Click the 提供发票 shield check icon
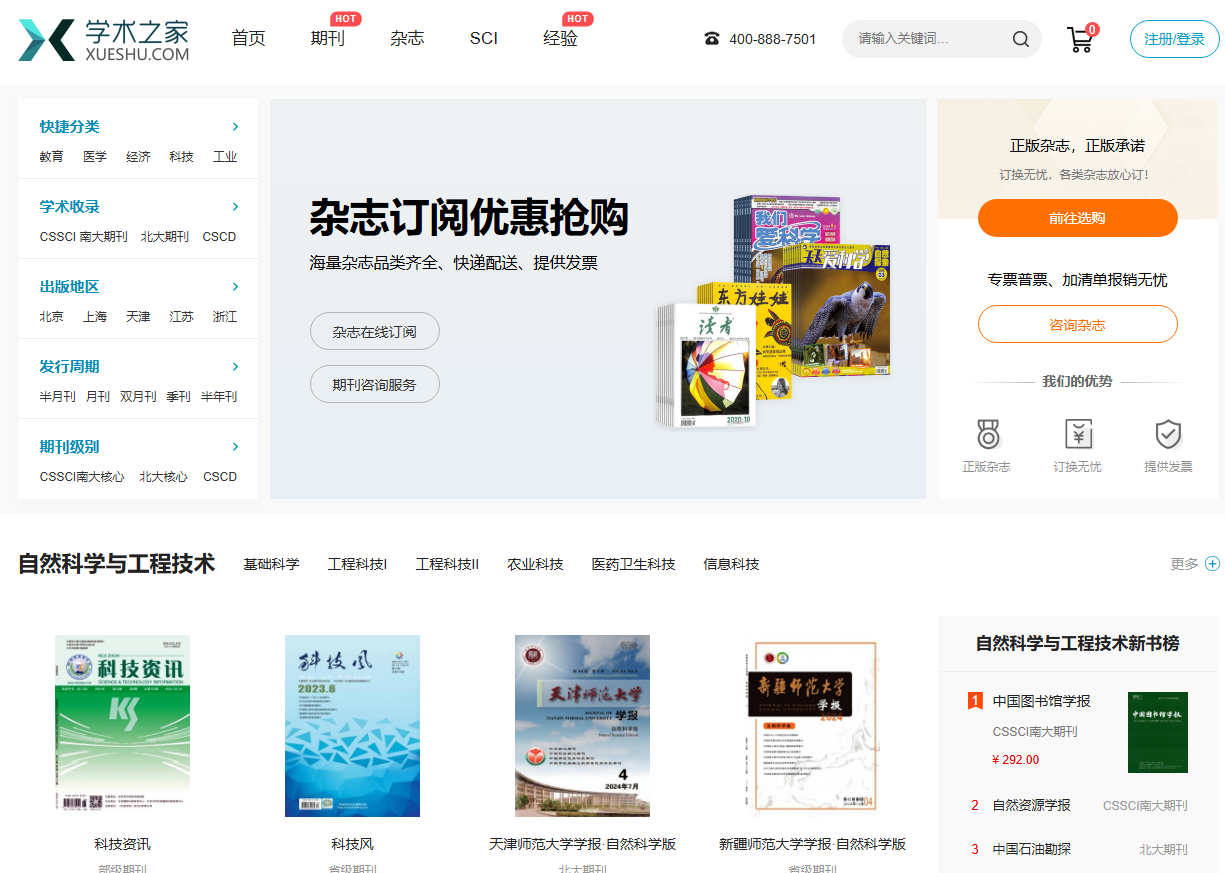The height and width of the screenshot is (873, 1225). [x=1168, y=434]
